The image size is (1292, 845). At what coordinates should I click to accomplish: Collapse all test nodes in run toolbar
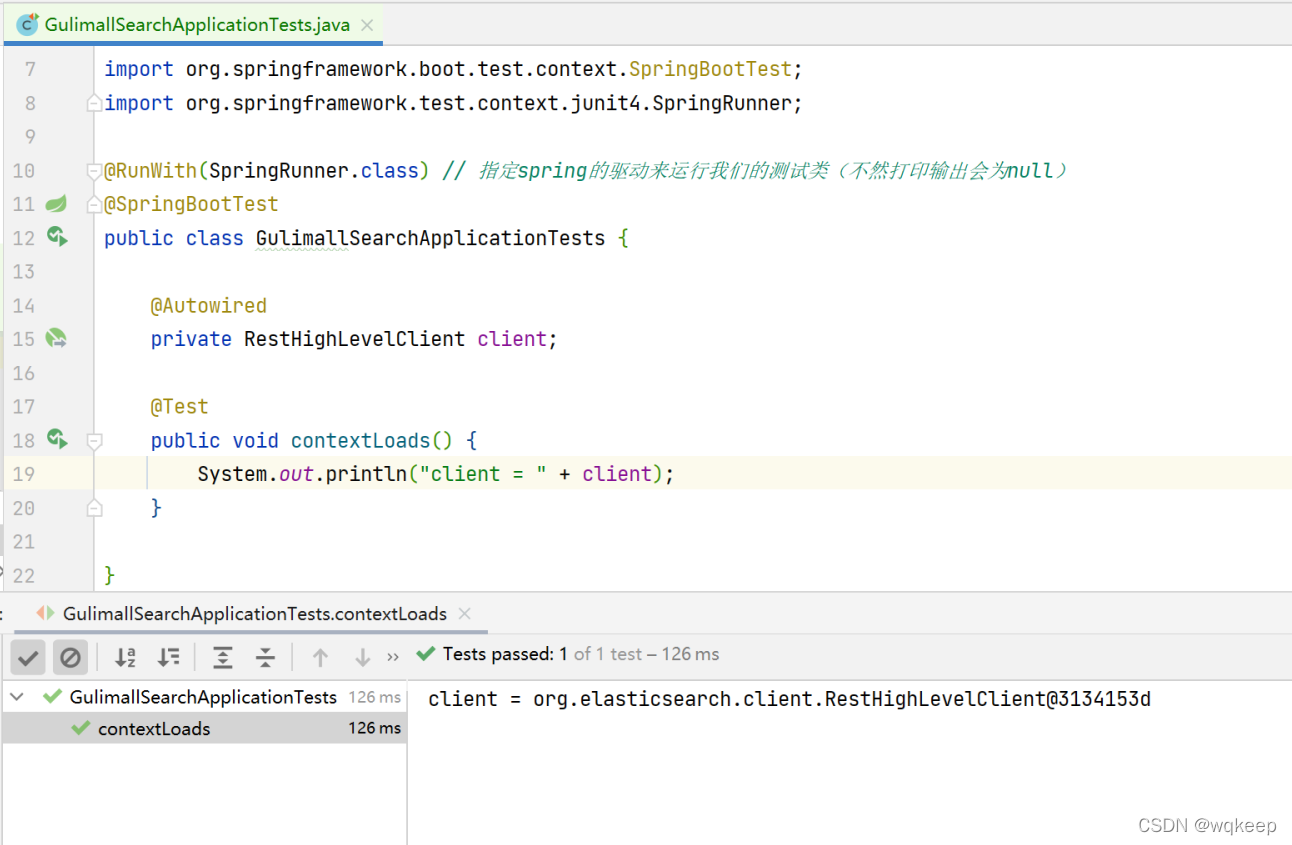coord(265,657)
